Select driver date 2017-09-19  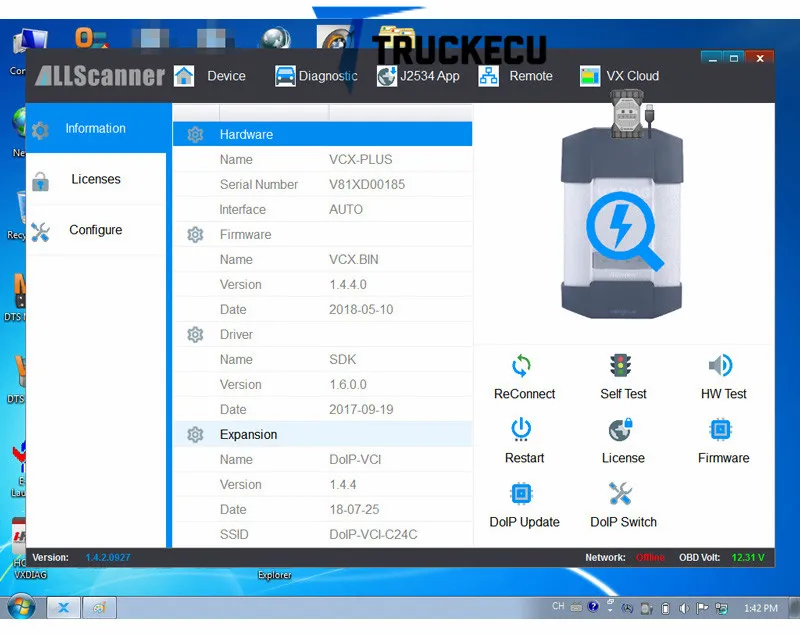click(361, 410)
